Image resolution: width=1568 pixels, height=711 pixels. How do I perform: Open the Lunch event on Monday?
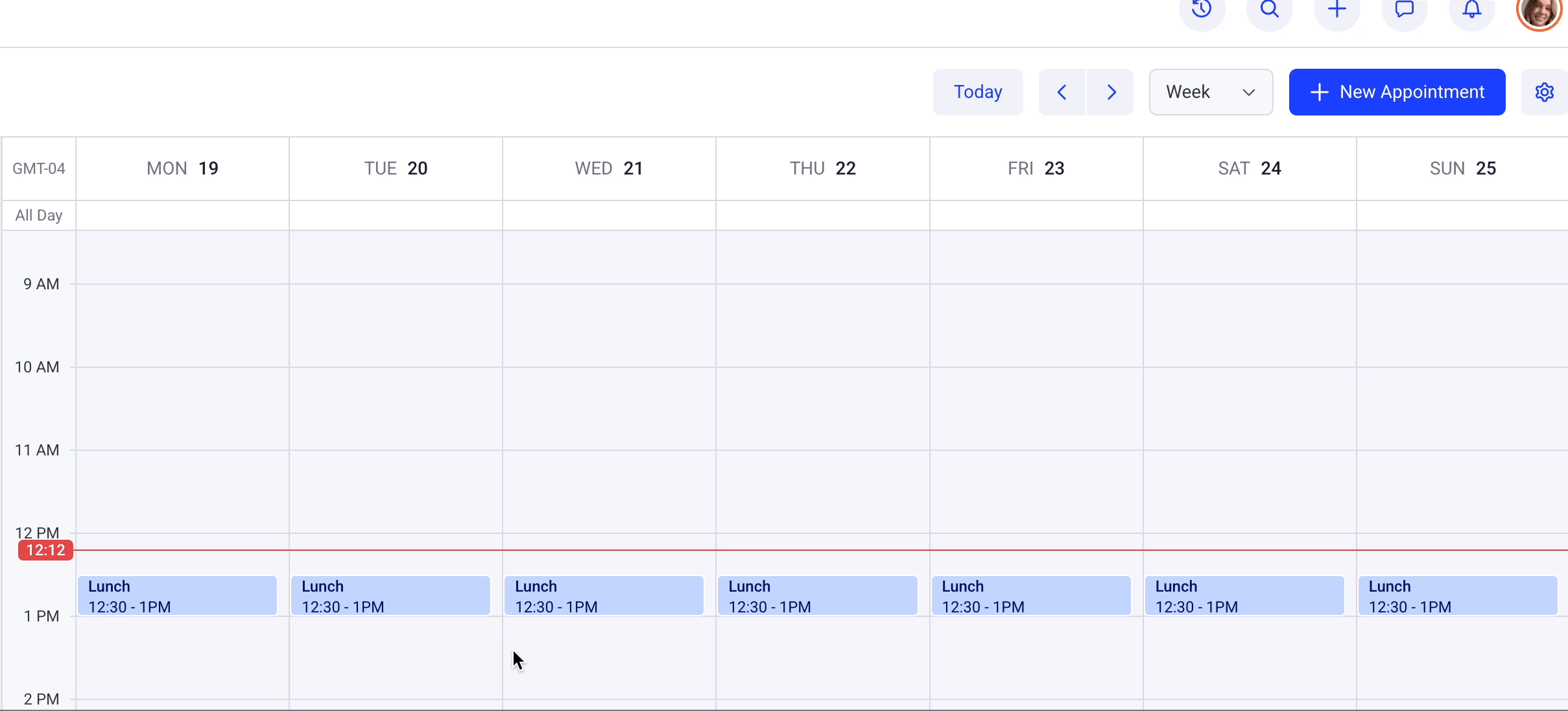[178, 595]
